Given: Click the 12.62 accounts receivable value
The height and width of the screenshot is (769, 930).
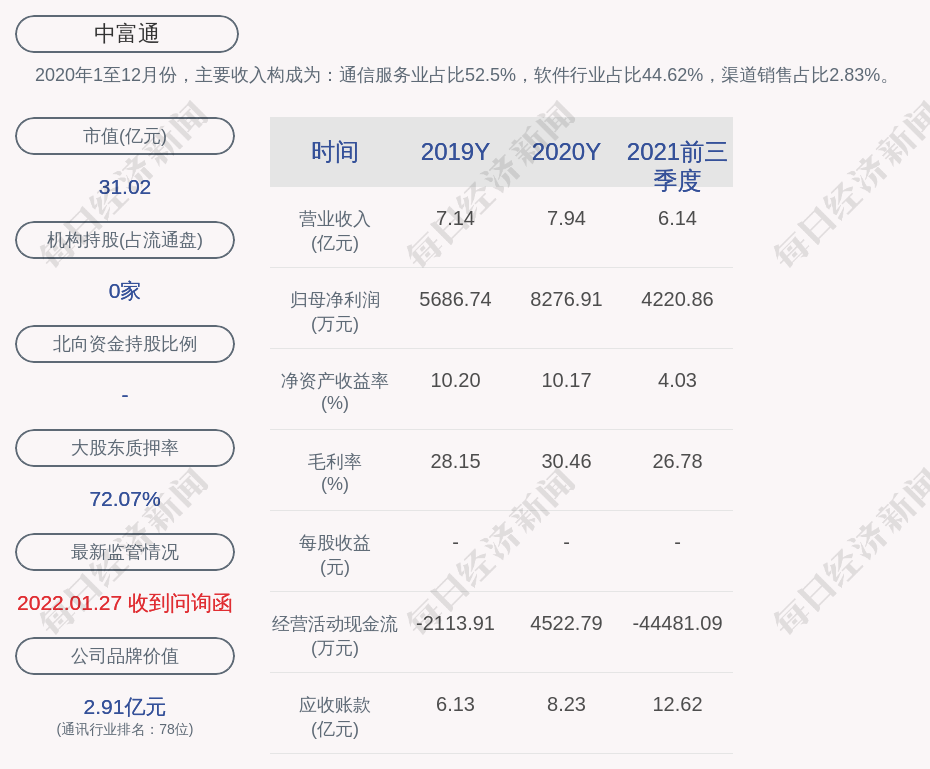Looking at the screenshot, I should [x=677, y=704].
